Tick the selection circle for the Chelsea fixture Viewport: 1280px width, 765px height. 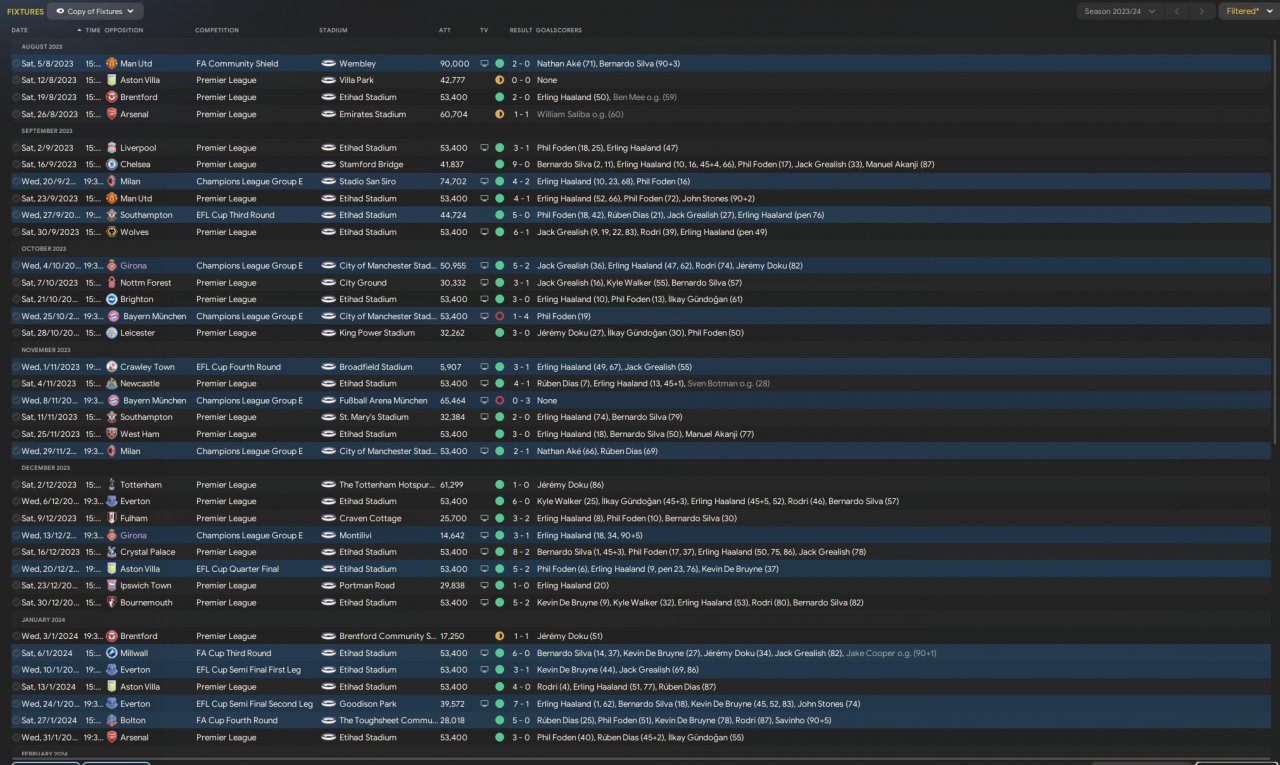pos(16,165)
